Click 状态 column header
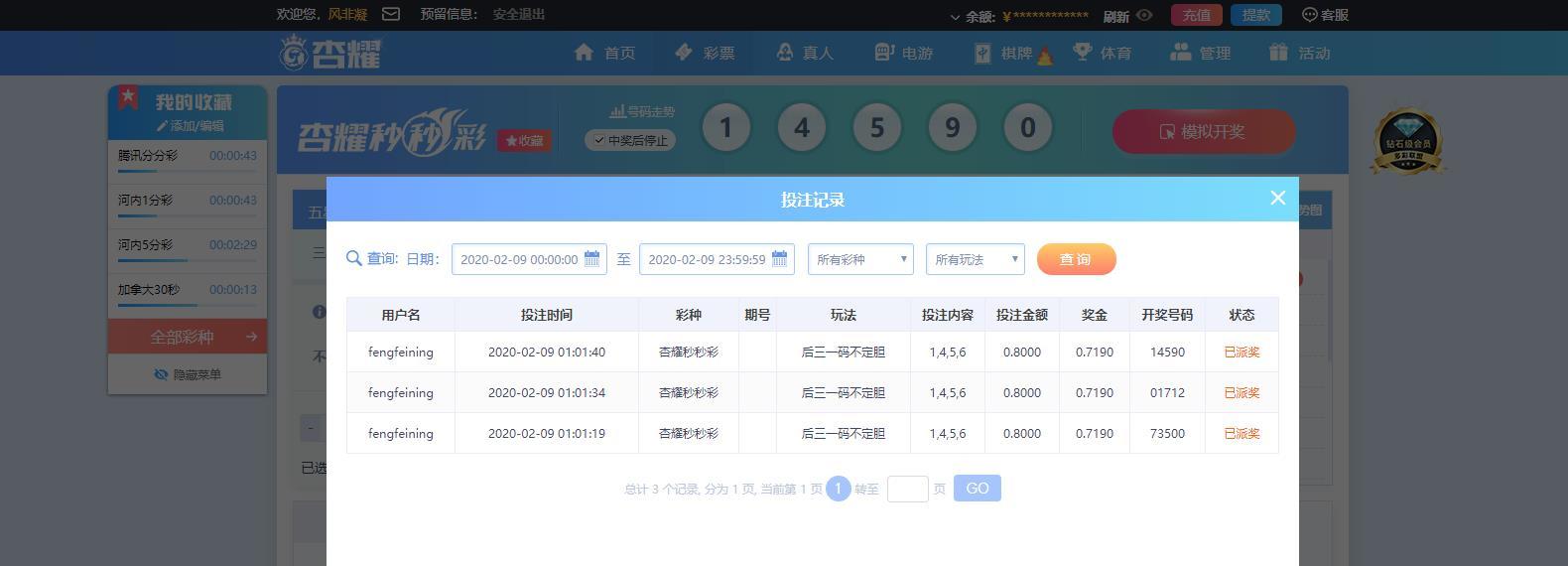 click(x=1241, y=315)
